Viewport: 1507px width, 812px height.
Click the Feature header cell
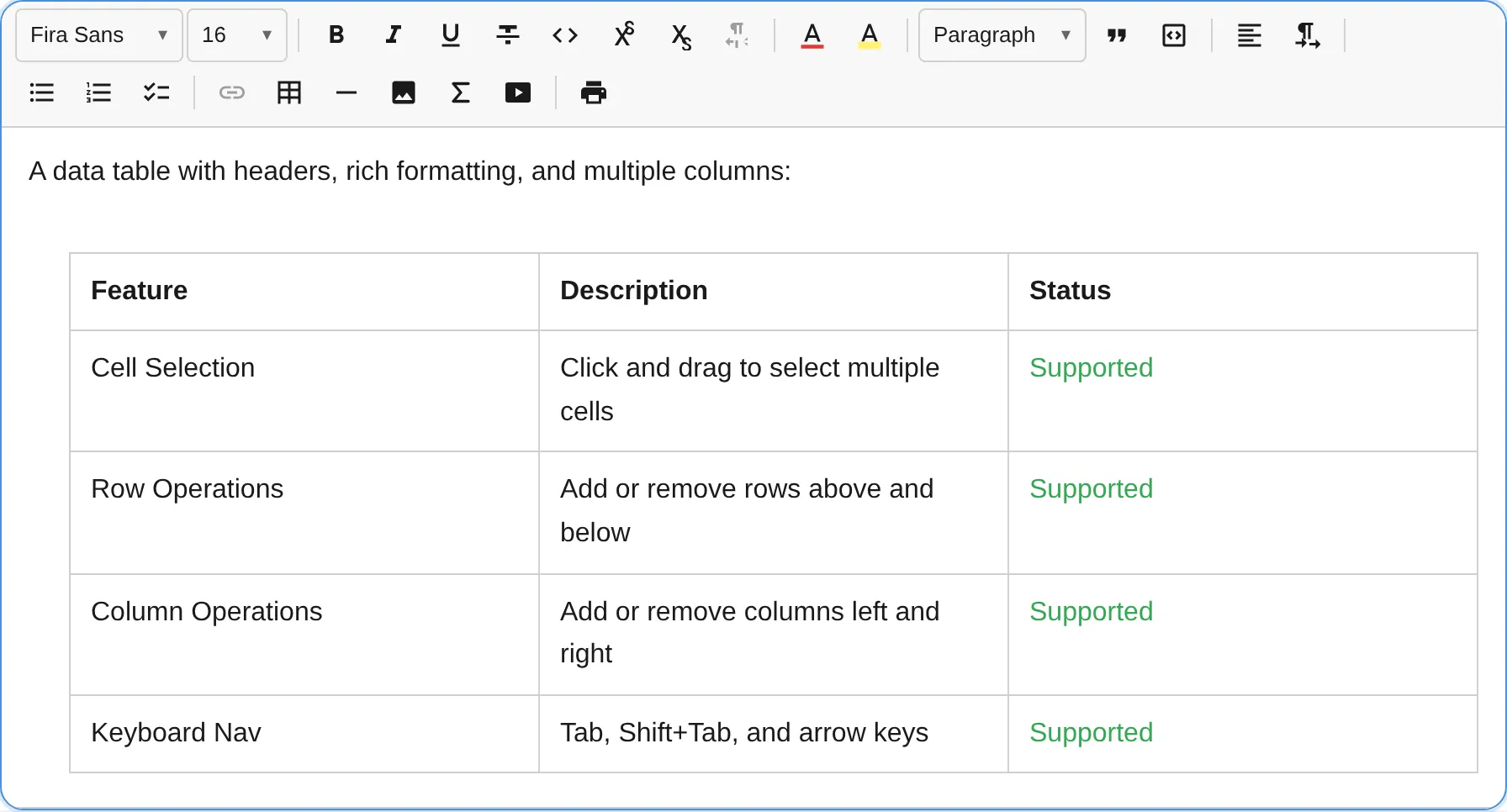(304, 292)
